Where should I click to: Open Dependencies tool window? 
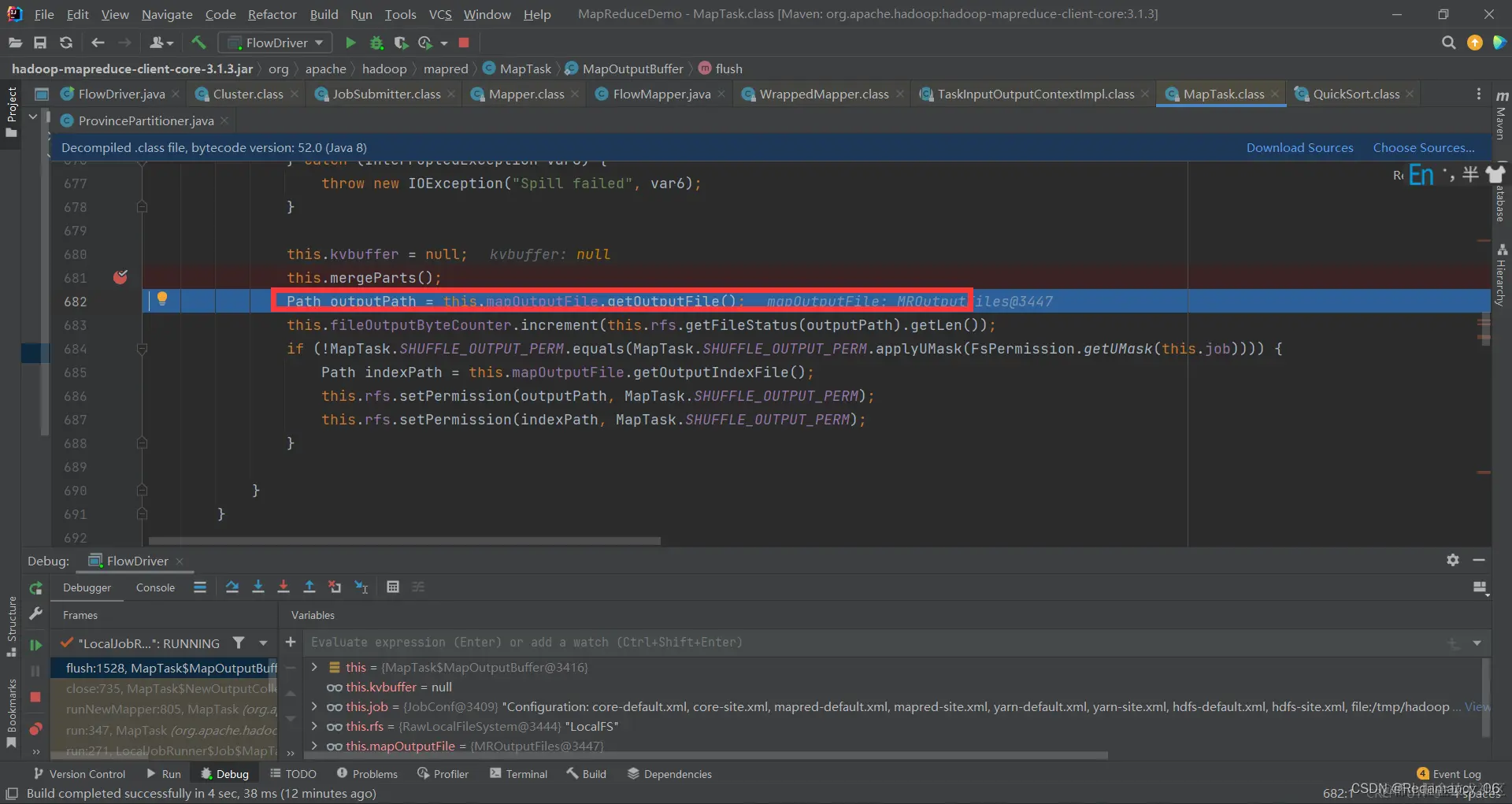[669, 774]
